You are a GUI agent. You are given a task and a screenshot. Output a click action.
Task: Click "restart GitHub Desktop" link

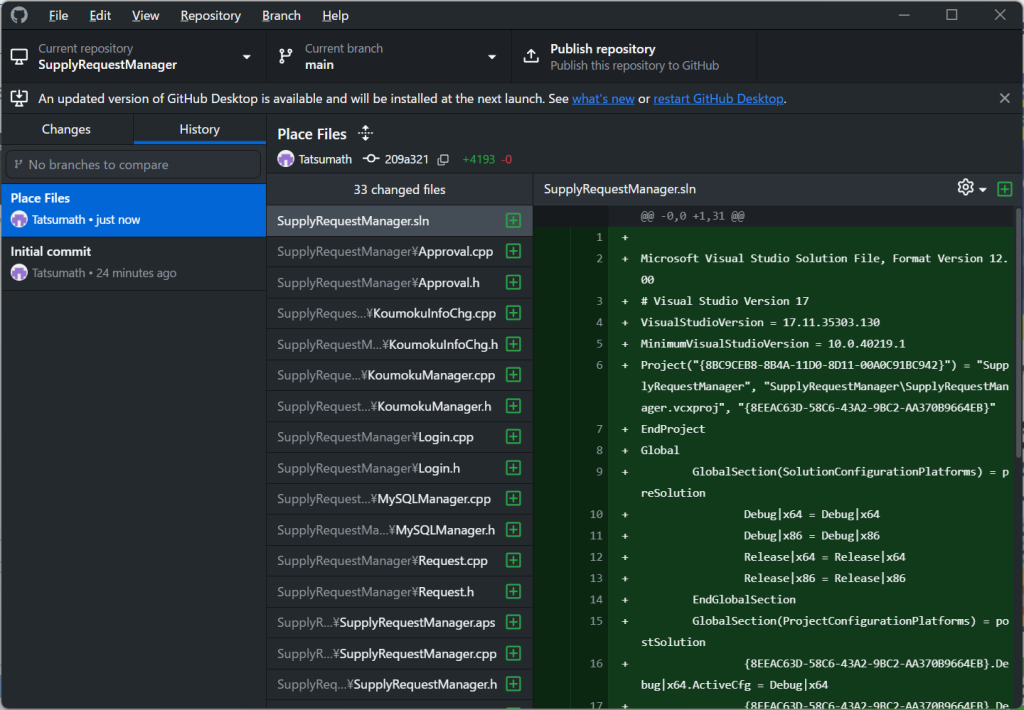click(718, 98)
